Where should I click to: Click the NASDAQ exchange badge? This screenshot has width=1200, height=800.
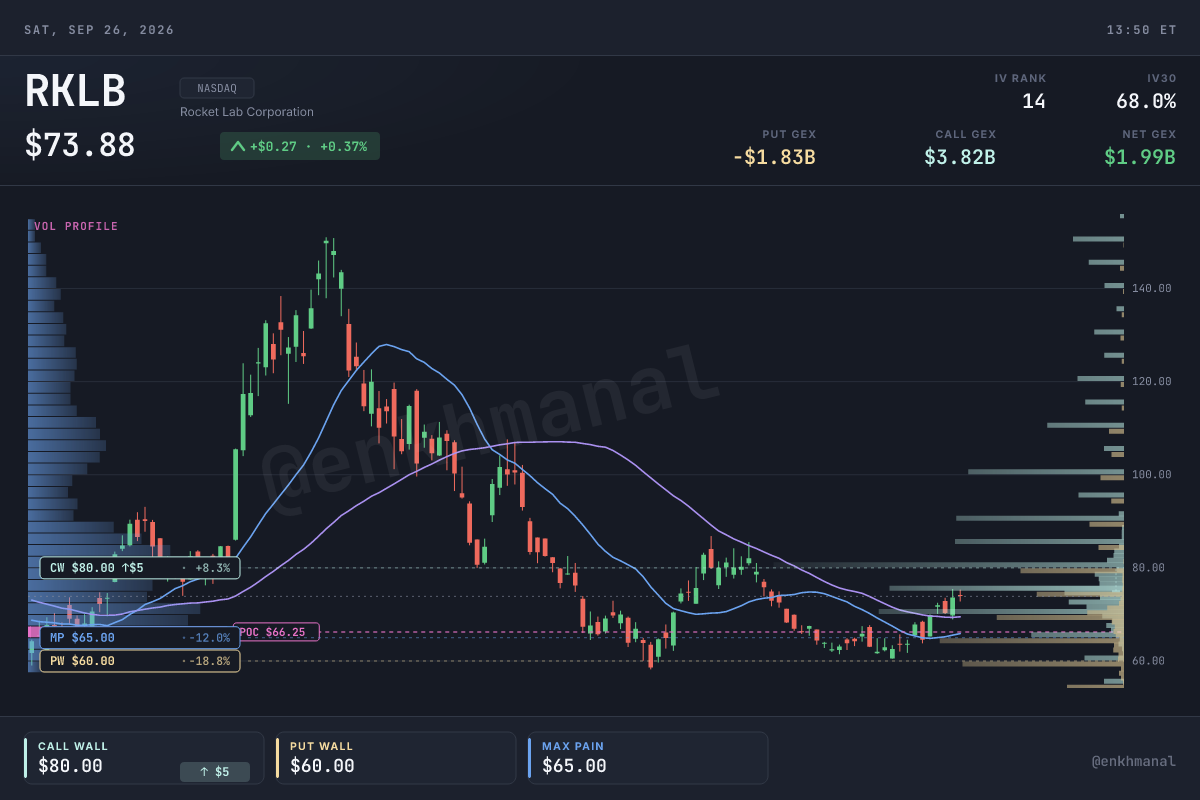(x=217, y=88)
